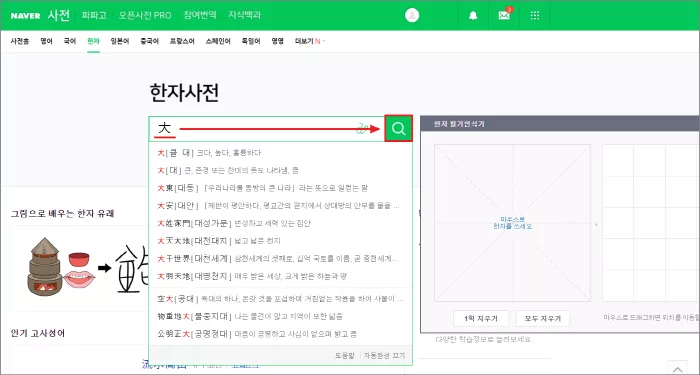The image size is (700, 375).
Task: Click the 한자 필기인식기 panel title bar
Action: 560,124
